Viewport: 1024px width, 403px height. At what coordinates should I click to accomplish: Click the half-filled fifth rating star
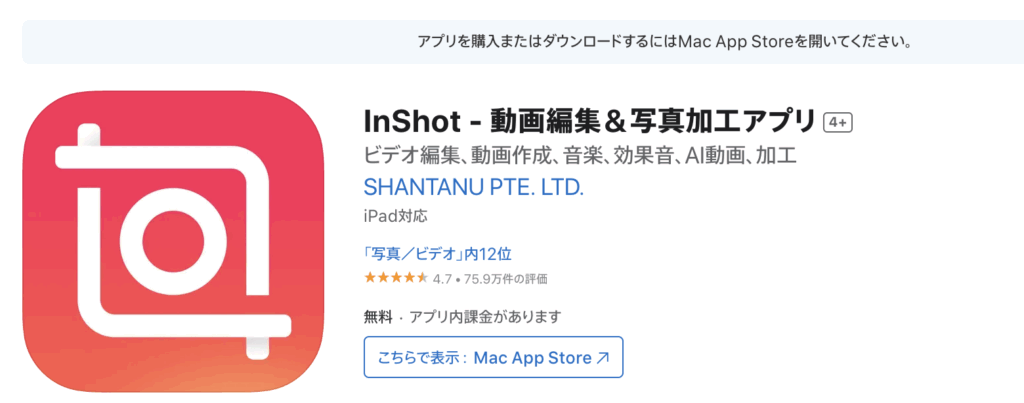[423, 278]
